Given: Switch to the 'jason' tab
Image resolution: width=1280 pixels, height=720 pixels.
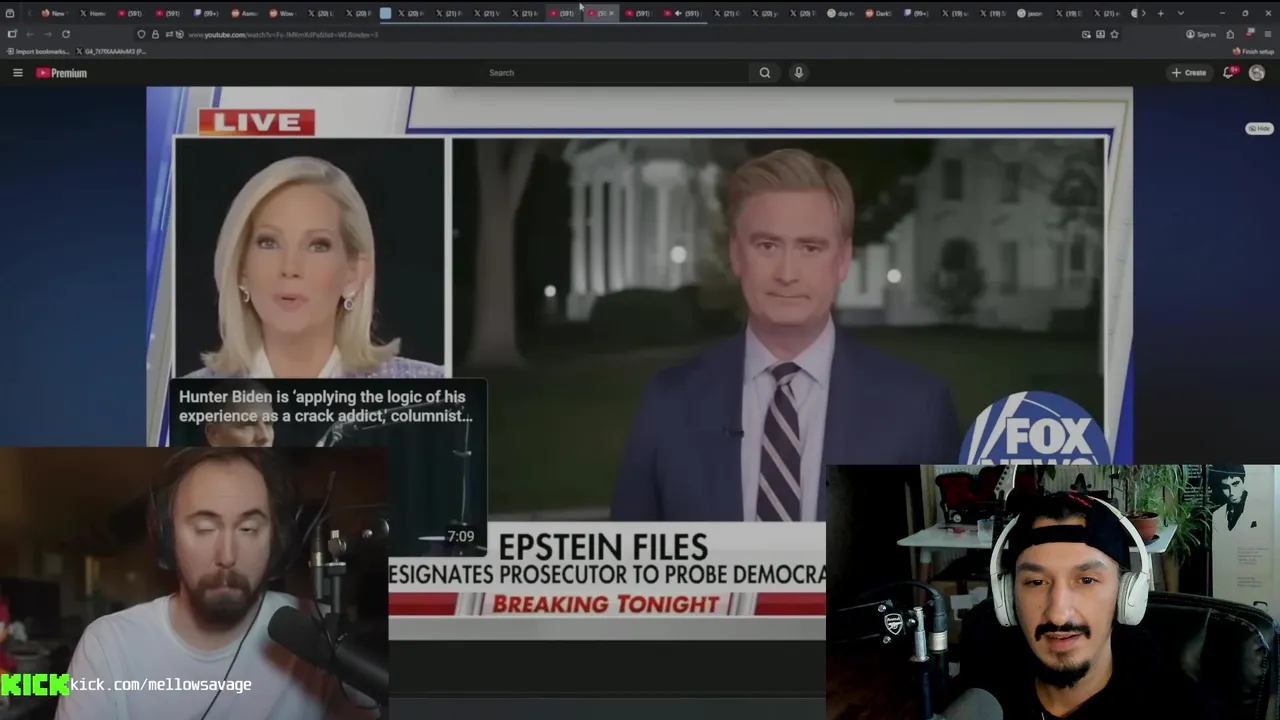Looking at the screenshot, I should click(1028, 13).
